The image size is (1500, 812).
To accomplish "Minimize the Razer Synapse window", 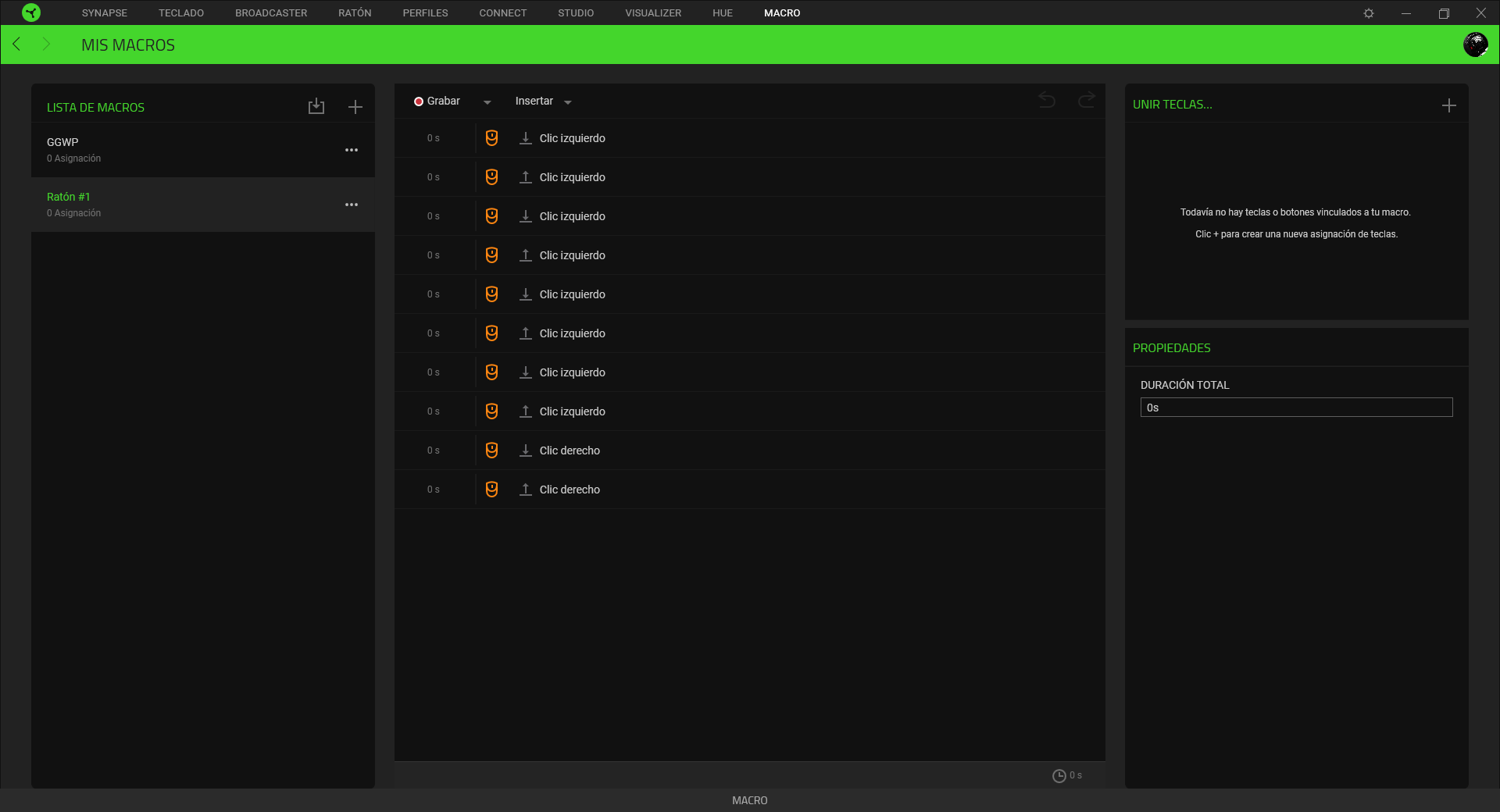I will tap(1406, 13).
